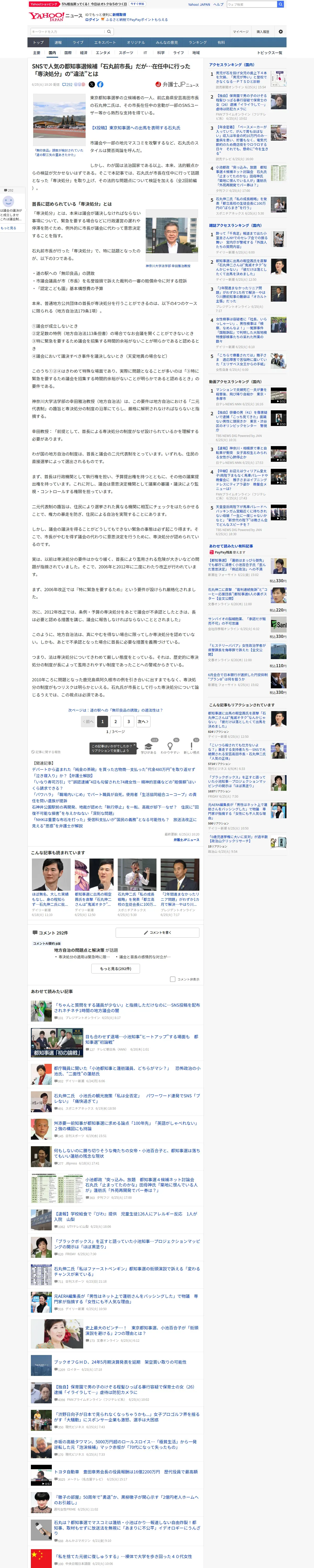Select the スポーツ category
Screen dimensions: 314x1568
126,53
